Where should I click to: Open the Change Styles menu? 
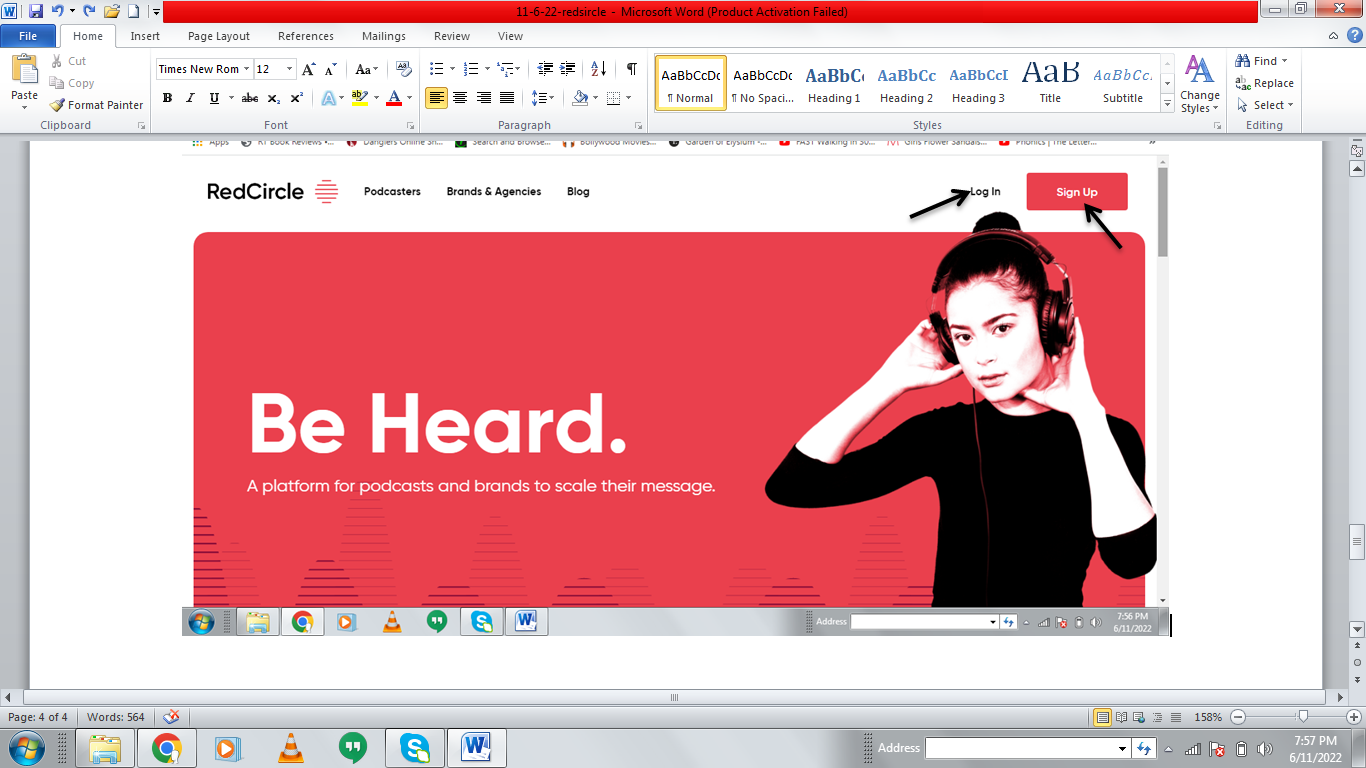tap(1199, 84)
